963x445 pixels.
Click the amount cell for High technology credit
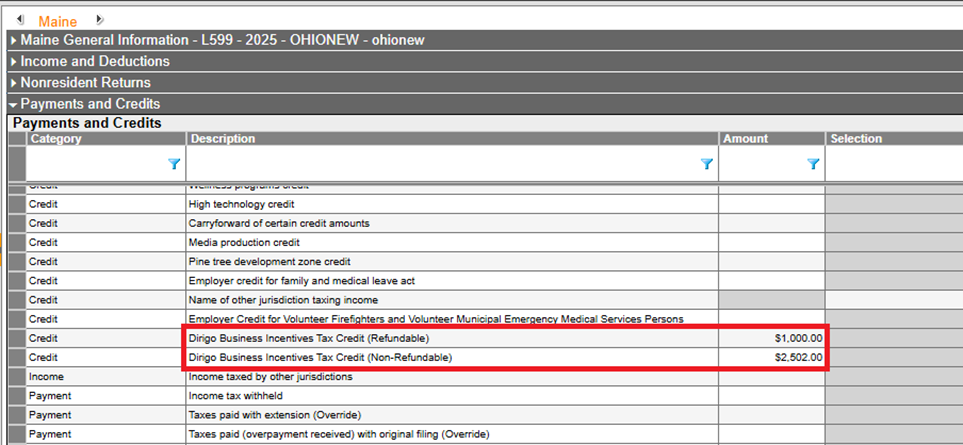point(771,204)
